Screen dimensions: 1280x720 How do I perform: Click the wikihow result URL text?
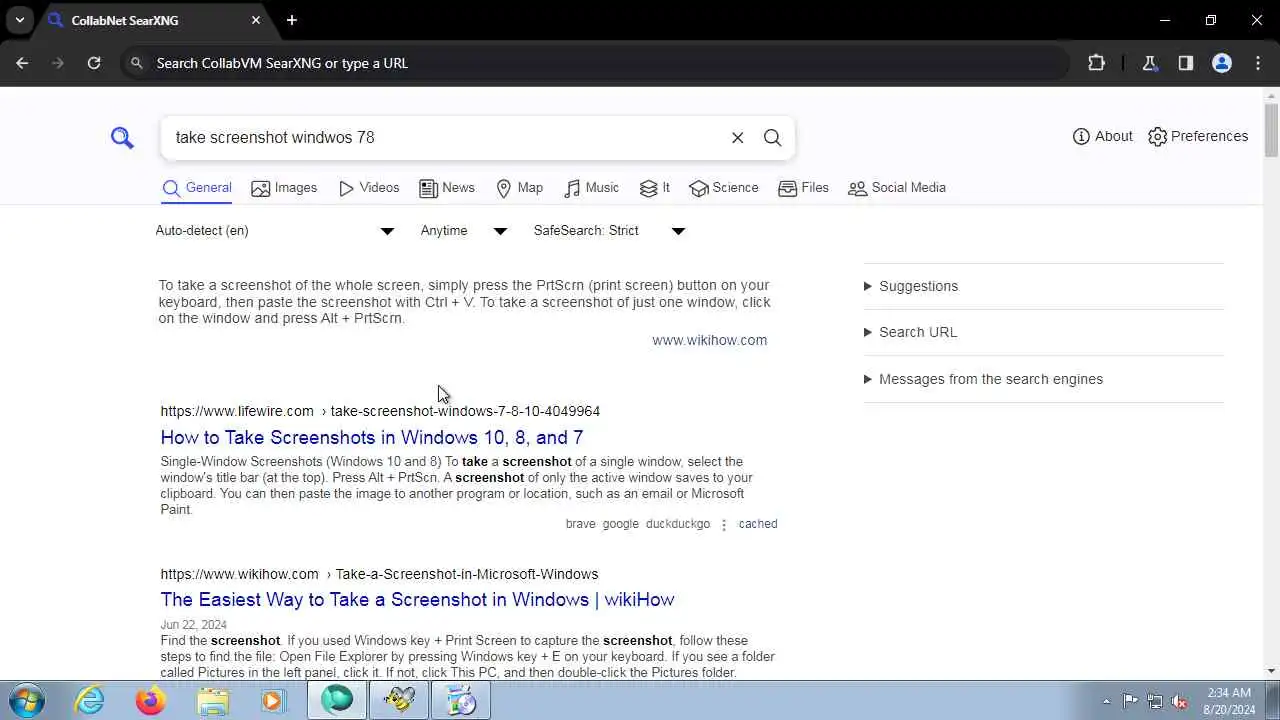[379, 574]
